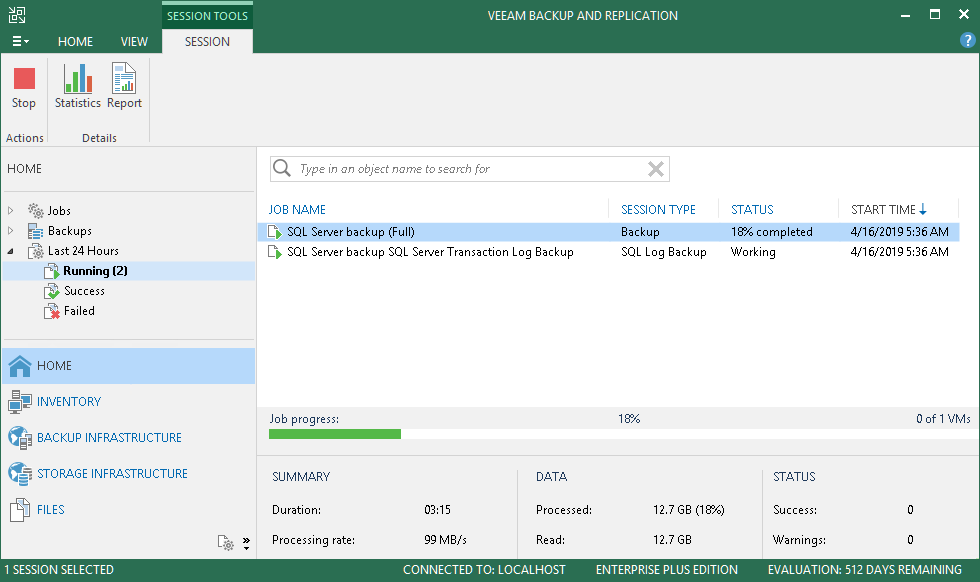Viewport: 980px width, 582px height.
Task: Click the Backup Infrastructure globe icon
Action: [20, 438]
